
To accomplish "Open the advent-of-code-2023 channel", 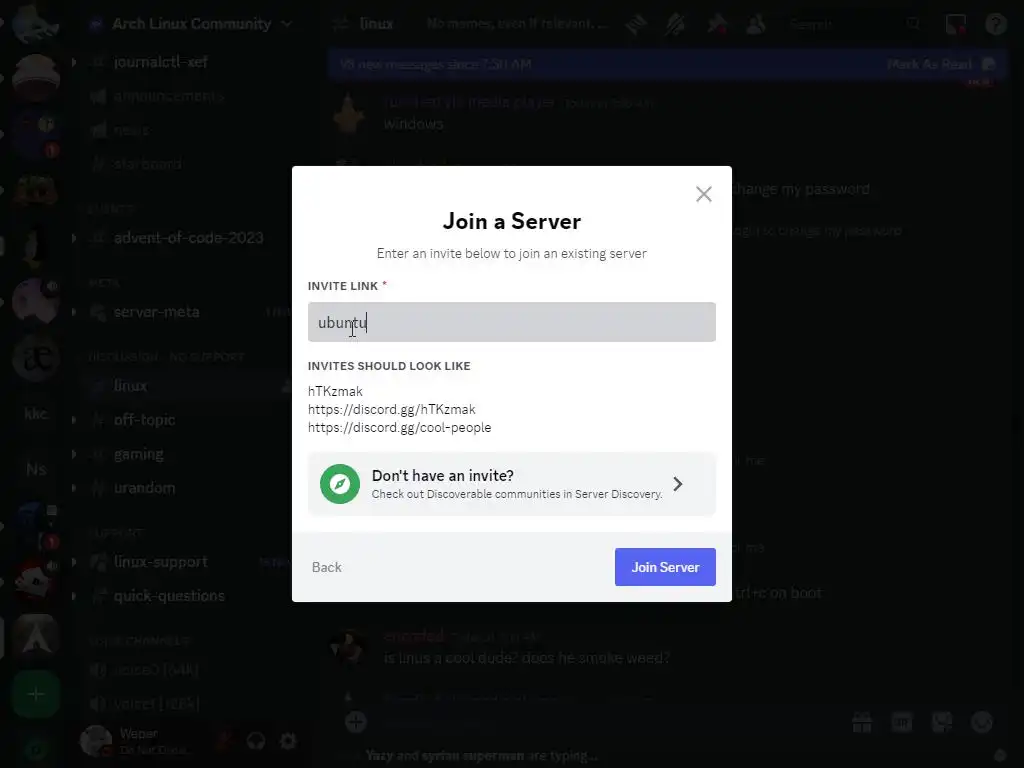I will [188, 238].
